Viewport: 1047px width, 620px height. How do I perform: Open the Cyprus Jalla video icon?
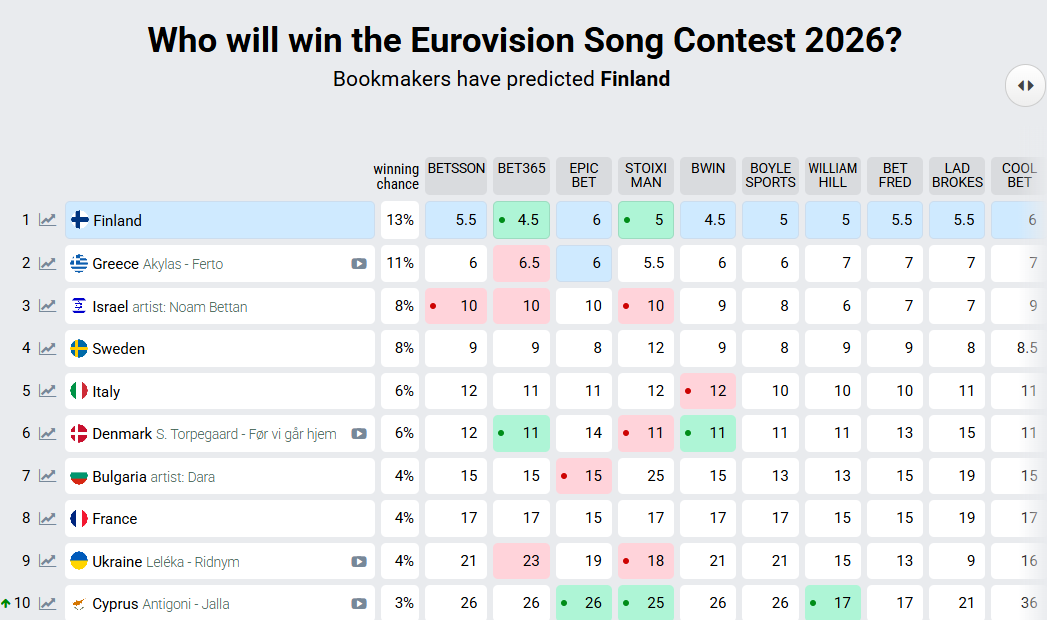(359, 604)
